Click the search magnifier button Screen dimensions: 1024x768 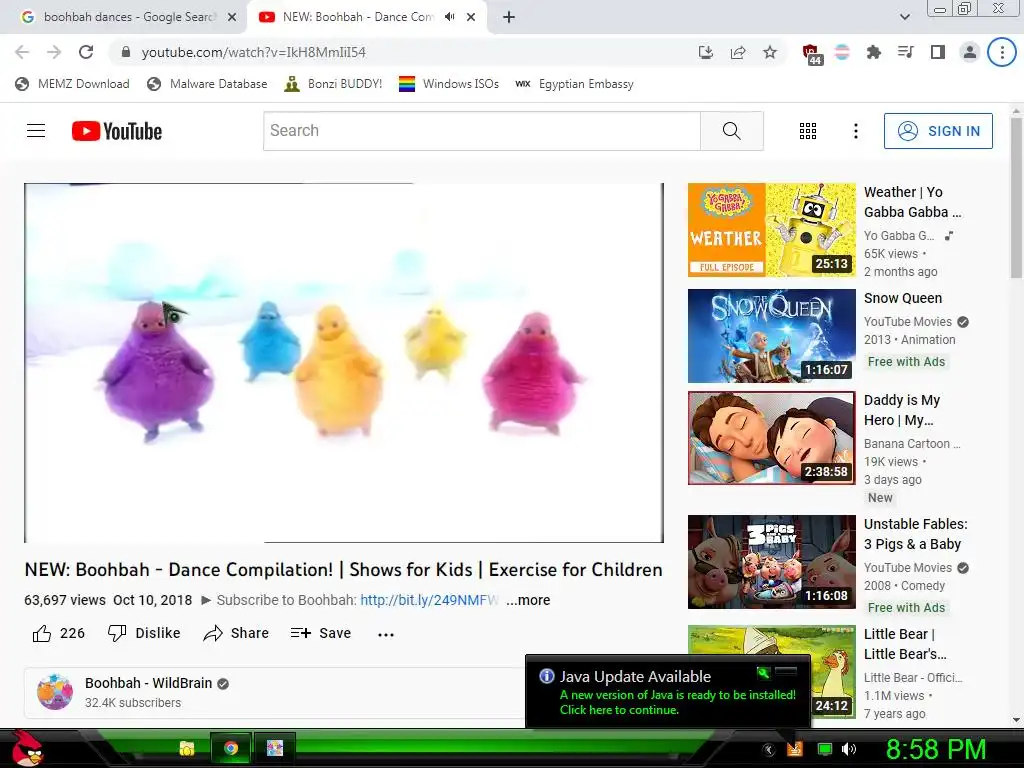click(731, 131)
